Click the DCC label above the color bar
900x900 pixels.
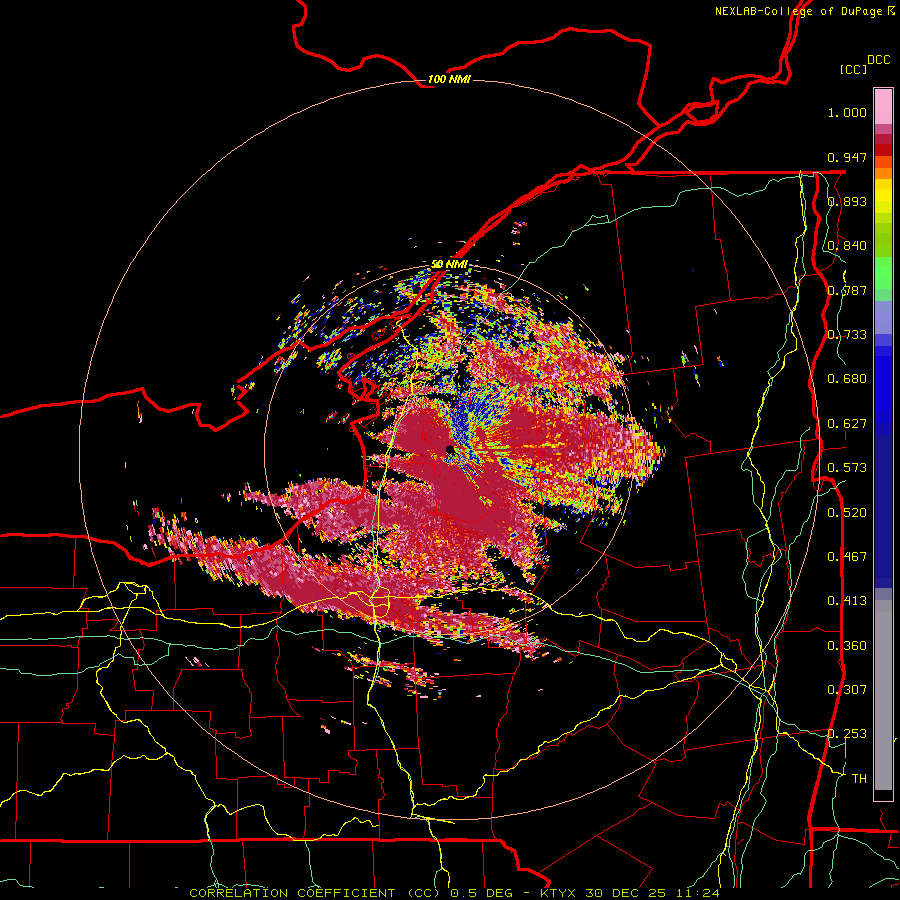point(879,60)
